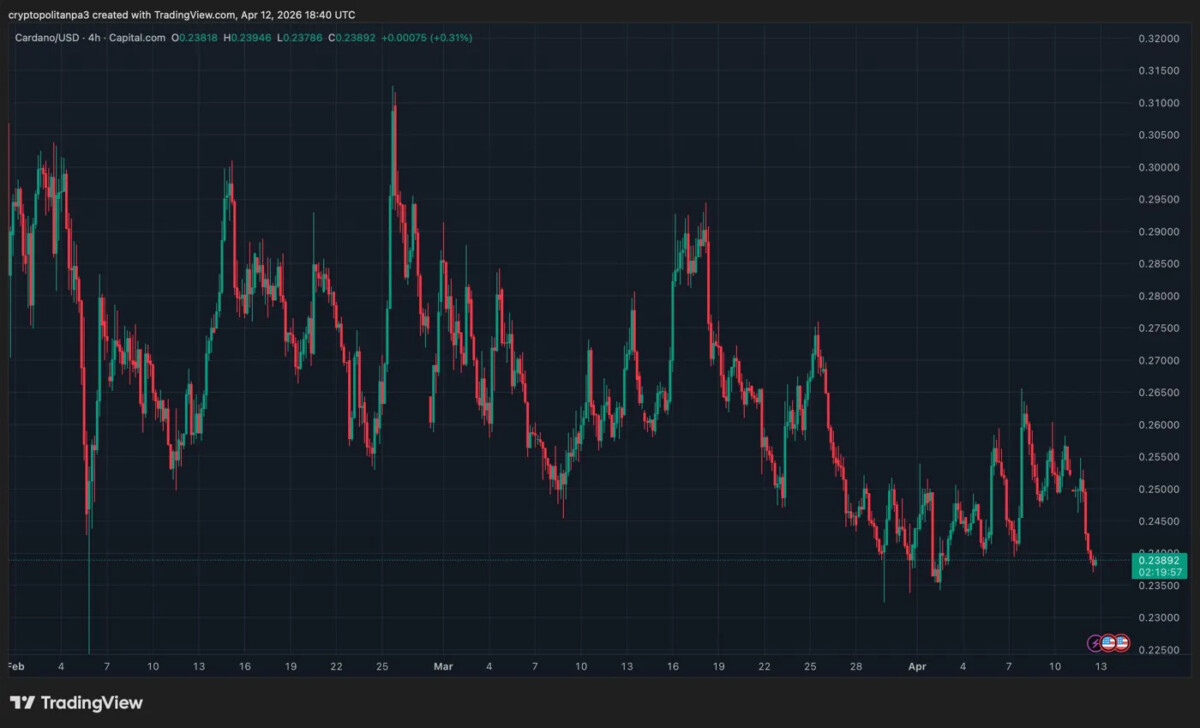The width and height of the screenshot is (1200, 728).
Task: Click the 0.30000 price axis label
Action: (1159, 168)
